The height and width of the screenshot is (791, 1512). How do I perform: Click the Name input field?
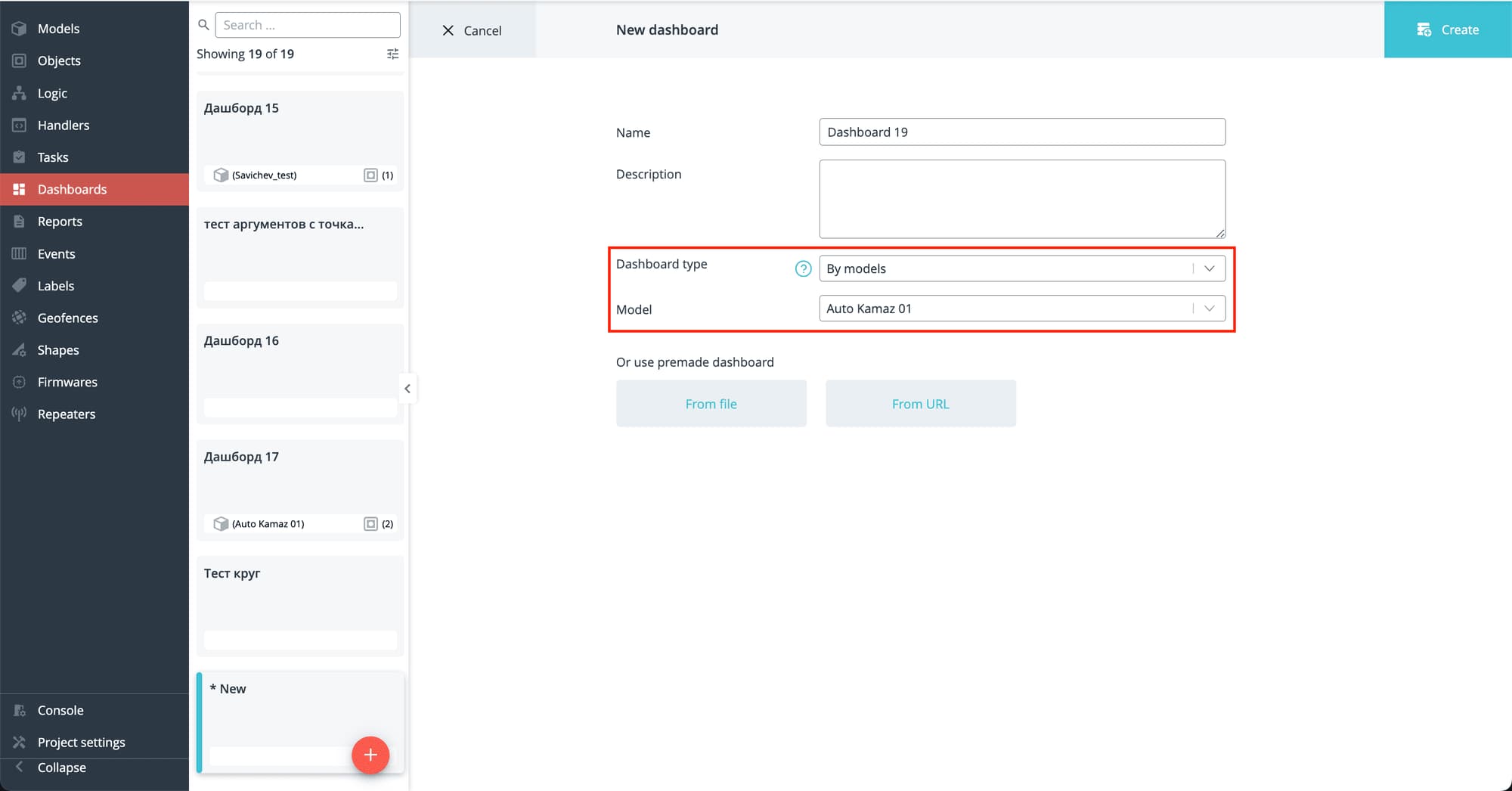pyautogui.click(x=1021, y=132)
